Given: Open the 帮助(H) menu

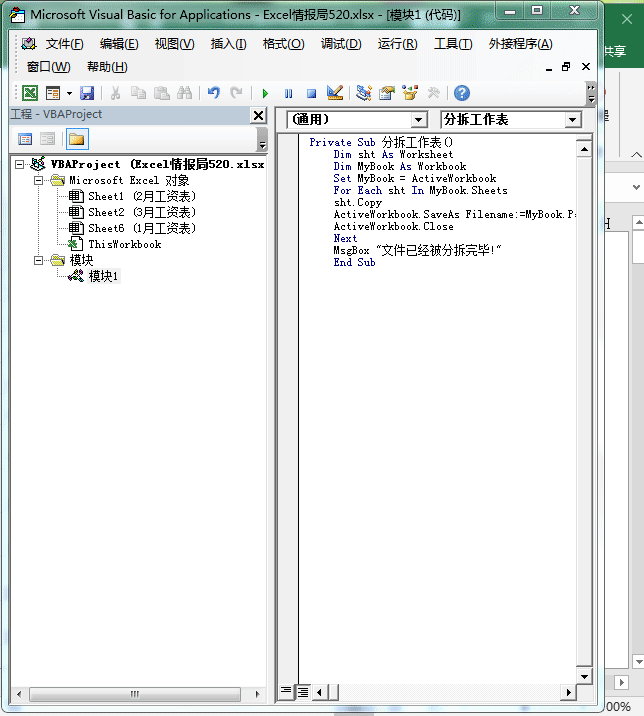Looking at the screenshot, I should 107,67.
